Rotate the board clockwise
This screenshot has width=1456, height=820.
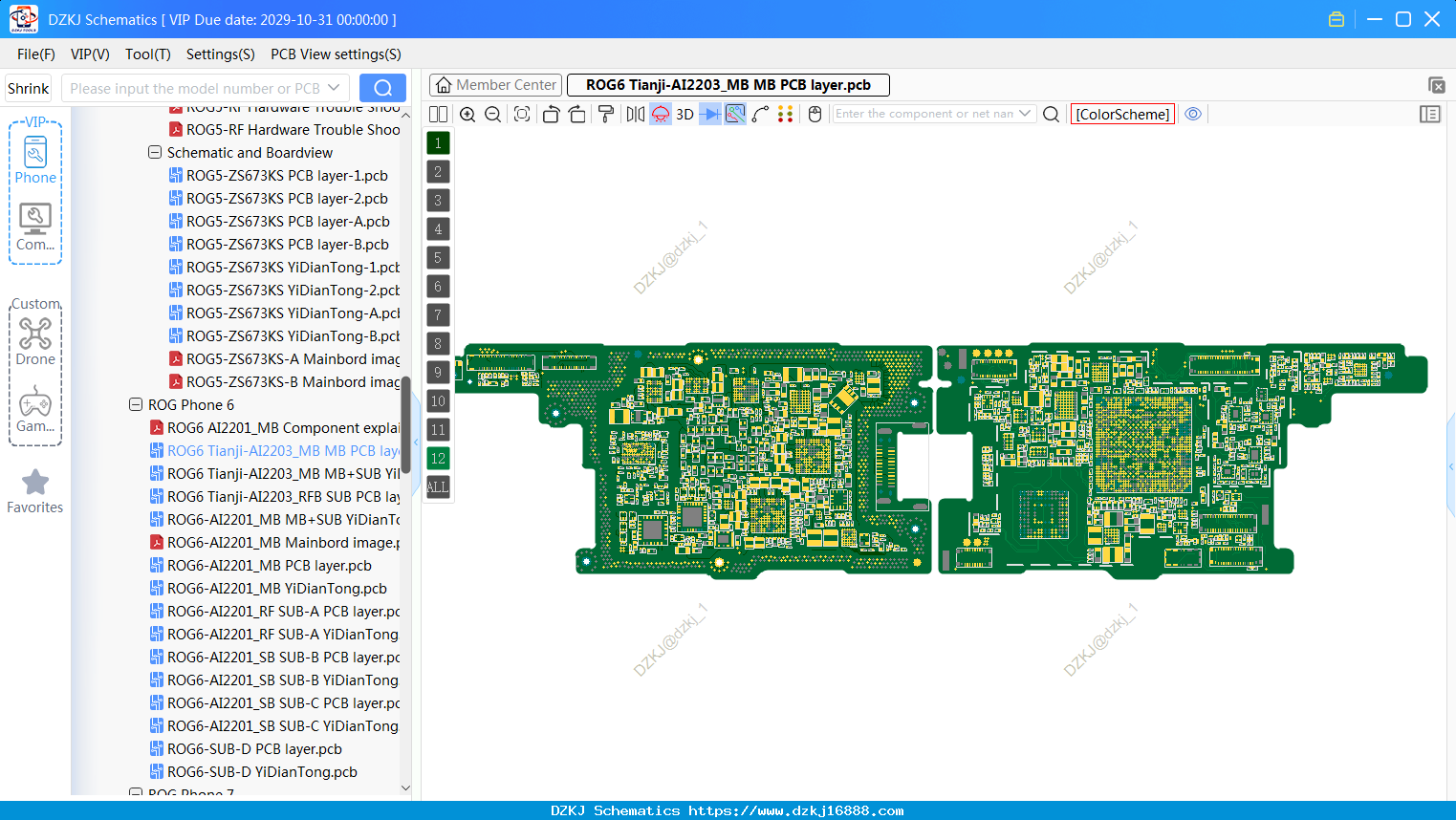(x=577, y=114)
